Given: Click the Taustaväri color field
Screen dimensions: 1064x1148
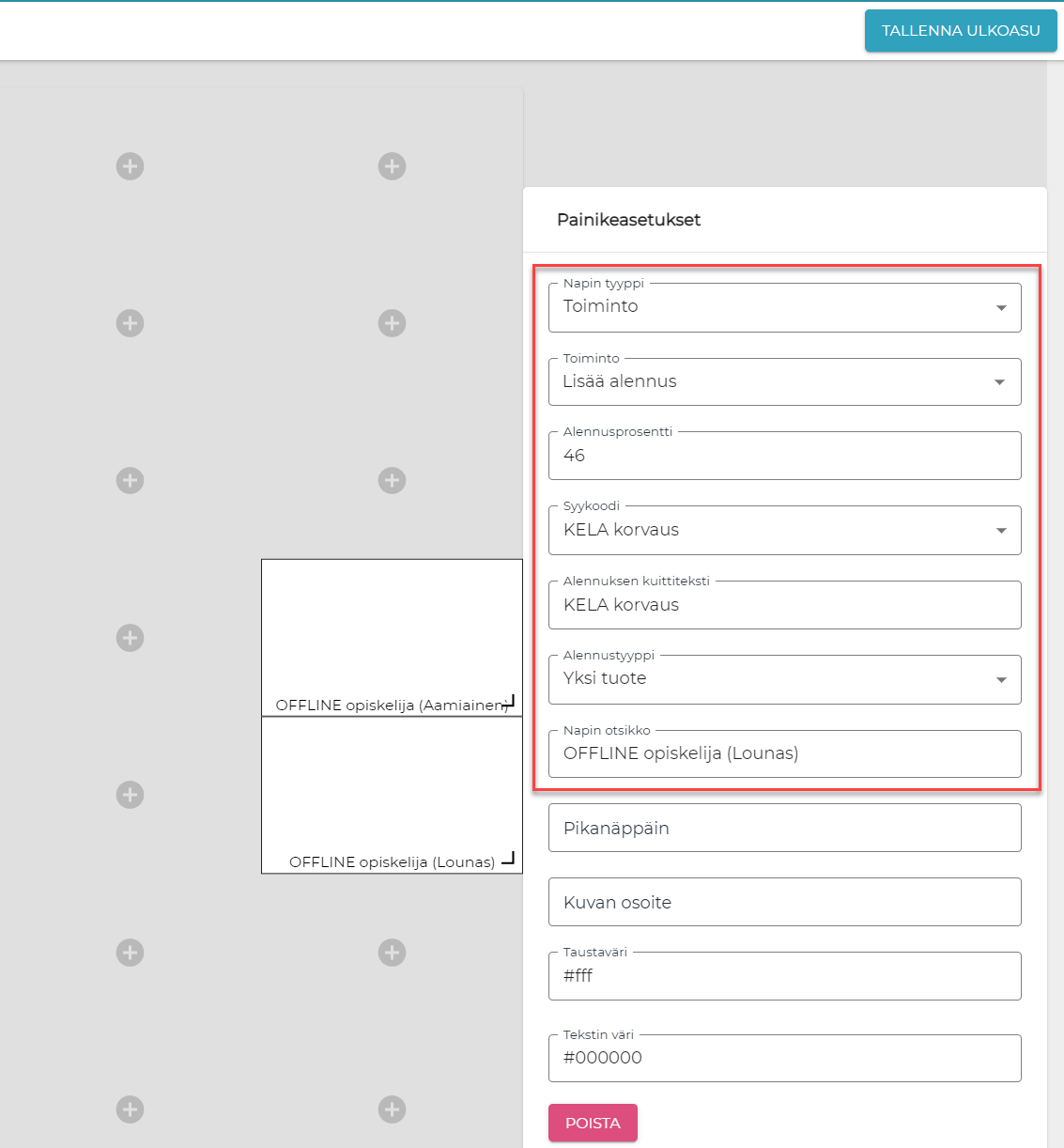Looking at the screenshot, I should pyautogui.click(x=784, y=976).
